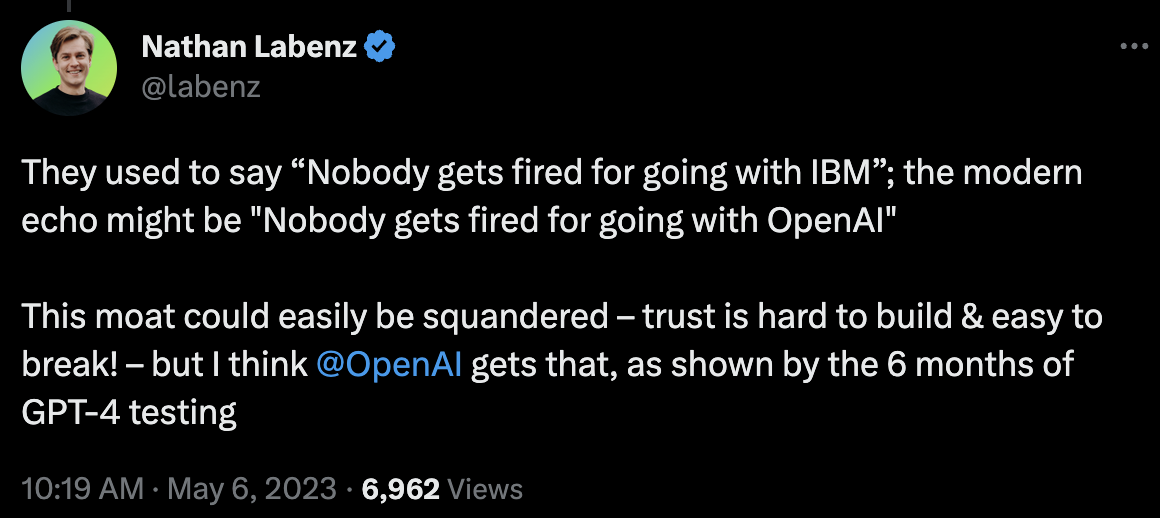Click the text "This moat could easily be squandered"
The width and height of the screenshot is (1160, 518).
314,317
